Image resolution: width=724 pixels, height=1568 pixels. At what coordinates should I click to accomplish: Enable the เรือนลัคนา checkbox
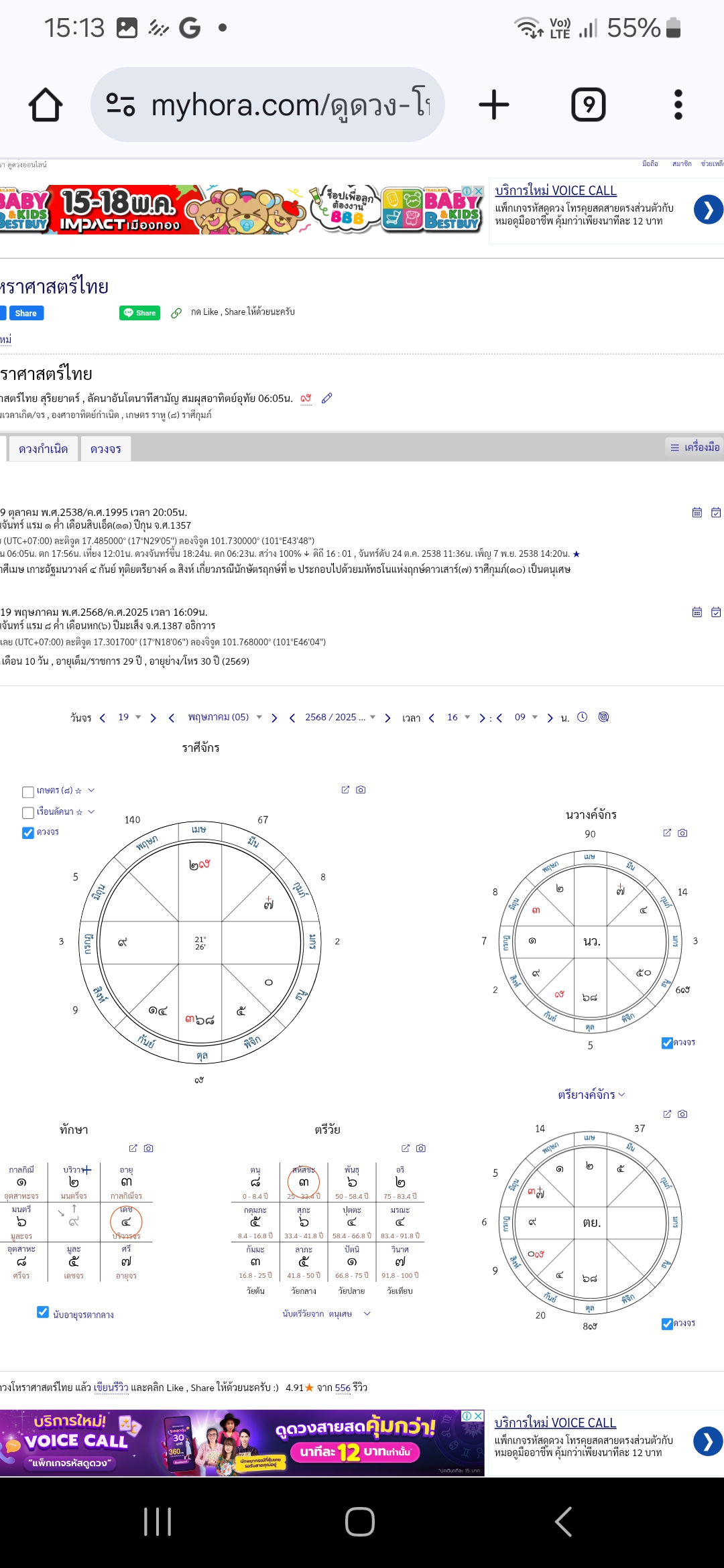tap(28, 813)
